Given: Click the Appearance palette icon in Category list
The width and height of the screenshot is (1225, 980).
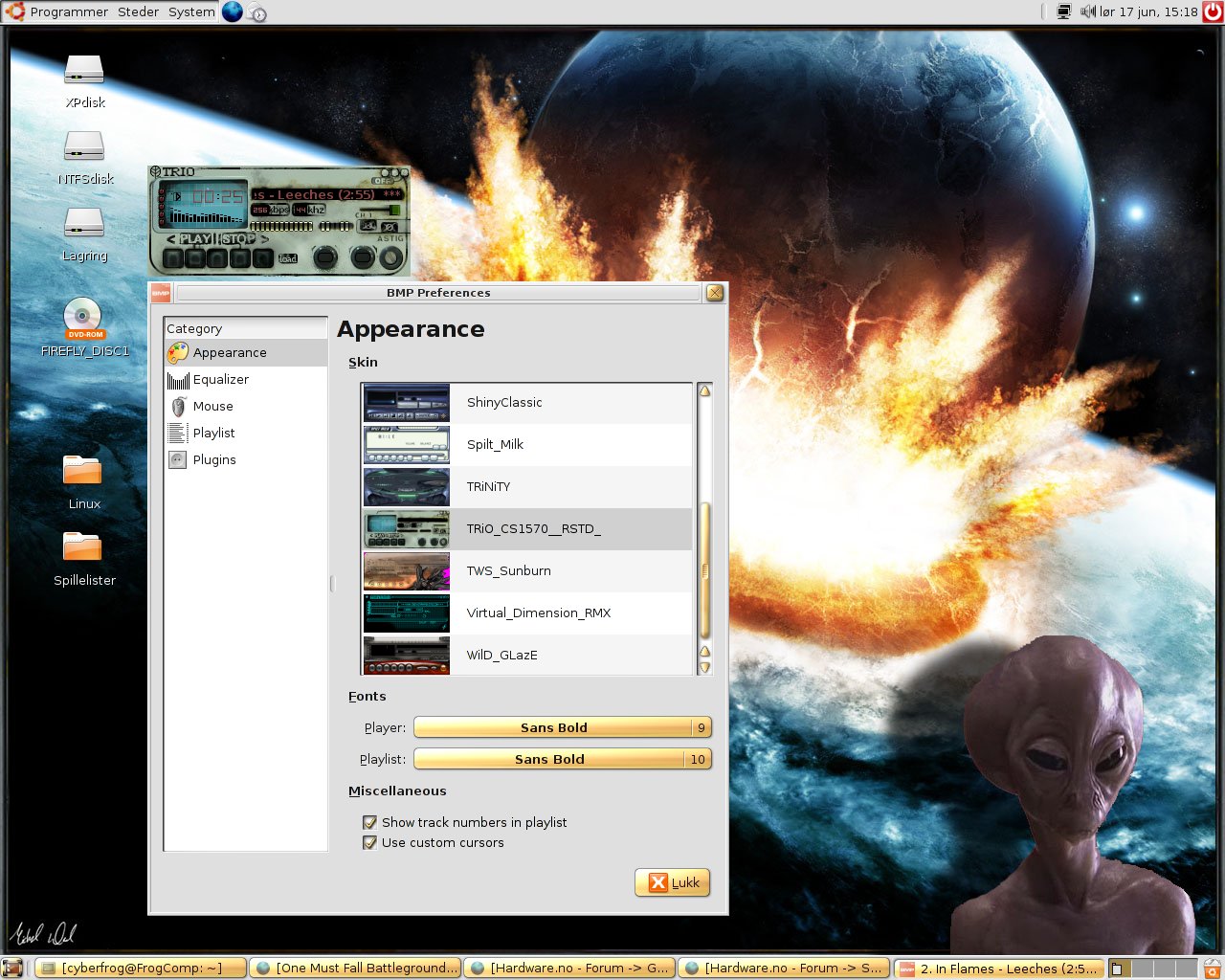Looking at the screenshot, I should (178, 352).
